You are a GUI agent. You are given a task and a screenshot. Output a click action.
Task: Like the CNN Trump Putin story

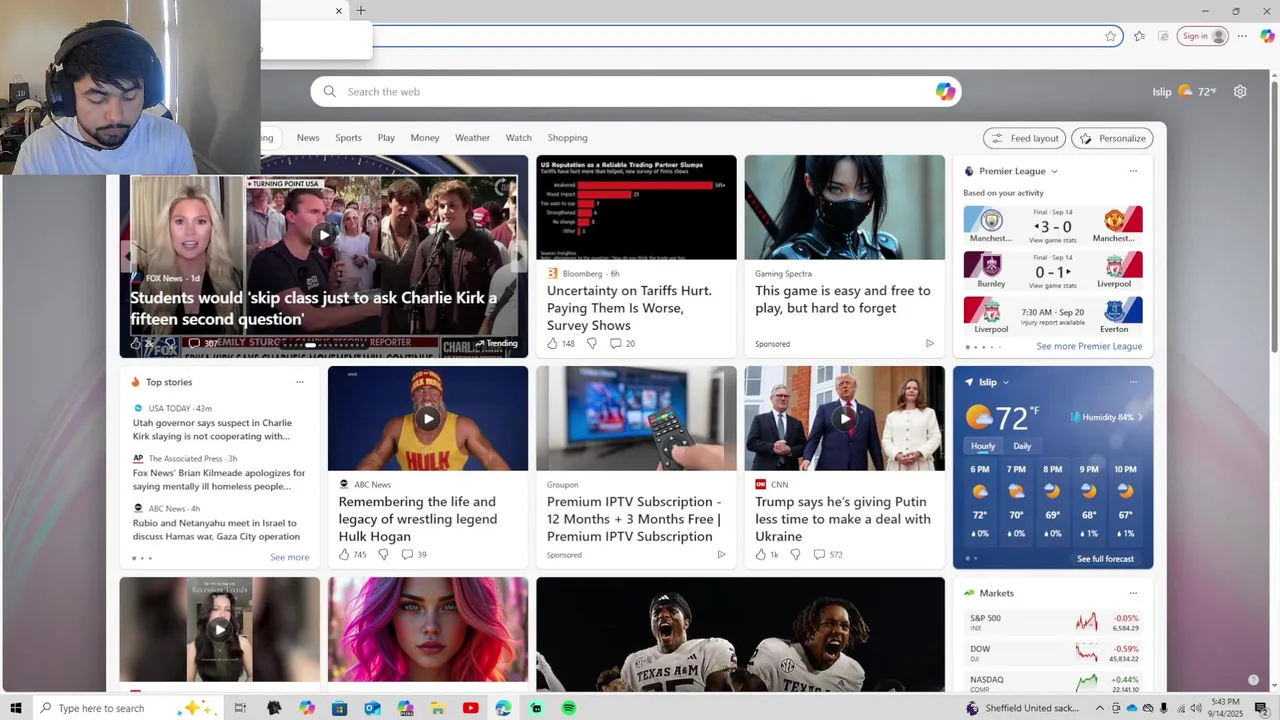click(x=760, y=554)
